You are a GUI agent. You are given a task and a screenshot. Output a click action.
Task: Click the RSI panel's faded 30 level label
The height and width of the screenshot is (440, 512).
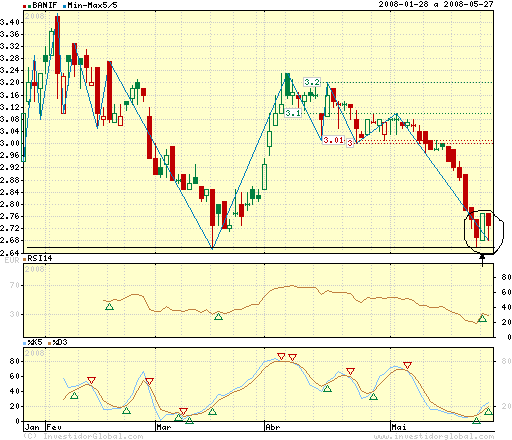pos(14,314)
